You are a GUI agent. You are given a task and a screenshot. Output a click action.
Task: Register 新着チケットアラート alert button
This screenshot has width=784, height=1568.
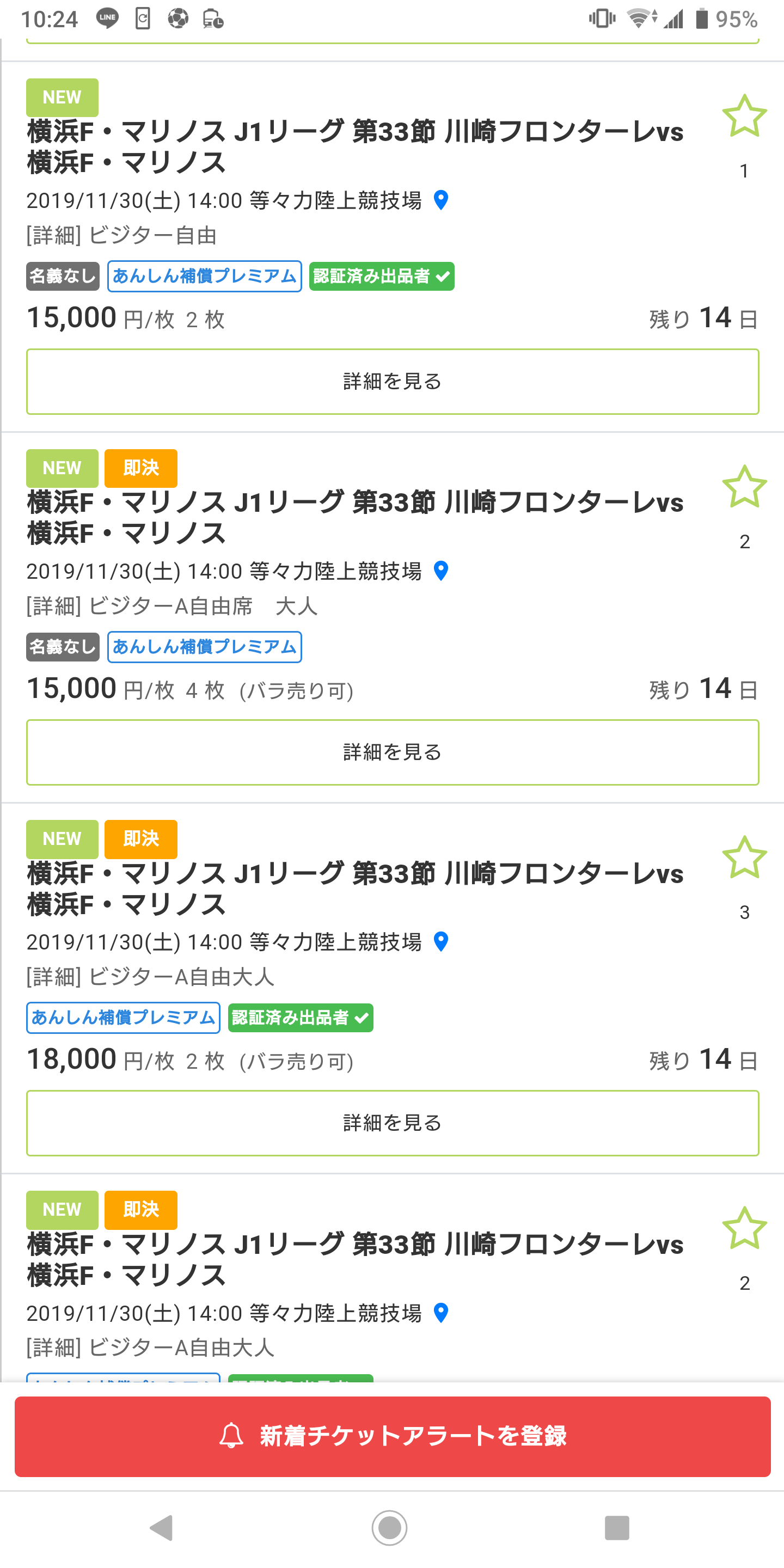(393, 1436)
